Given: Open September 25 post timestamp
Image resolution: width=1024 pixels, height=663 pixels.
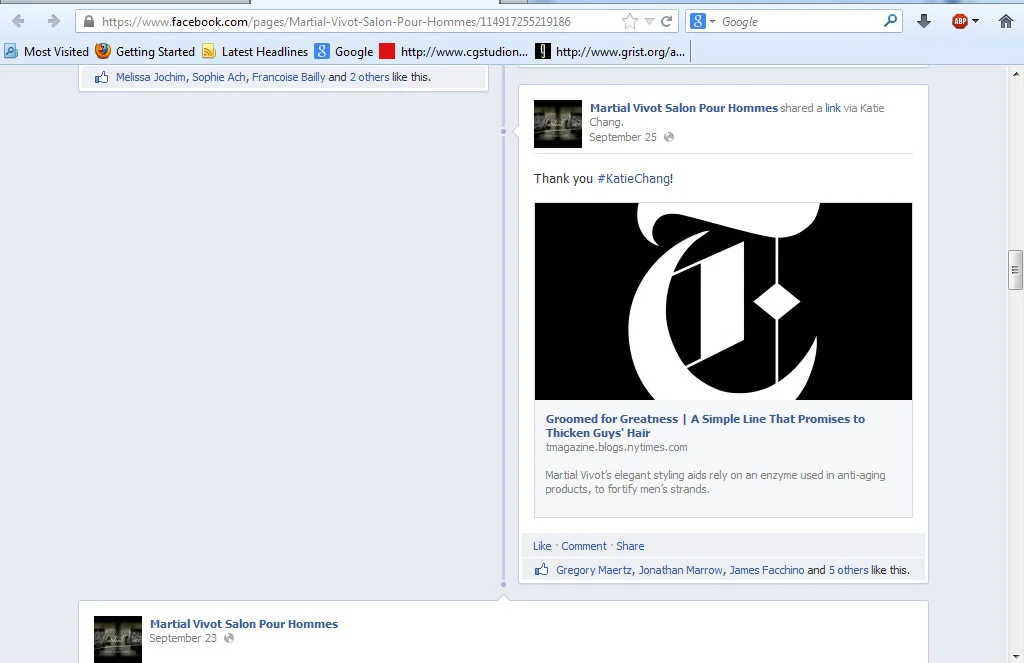Looking at the screenshot, I should (623, 137).
